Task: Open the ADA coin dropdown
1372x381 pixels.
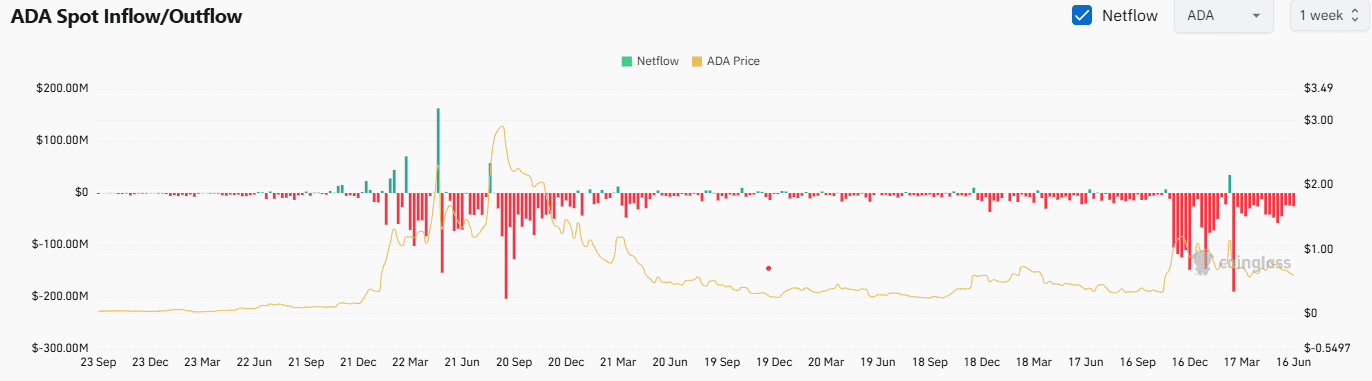Action: click(x=1224, y=16)
